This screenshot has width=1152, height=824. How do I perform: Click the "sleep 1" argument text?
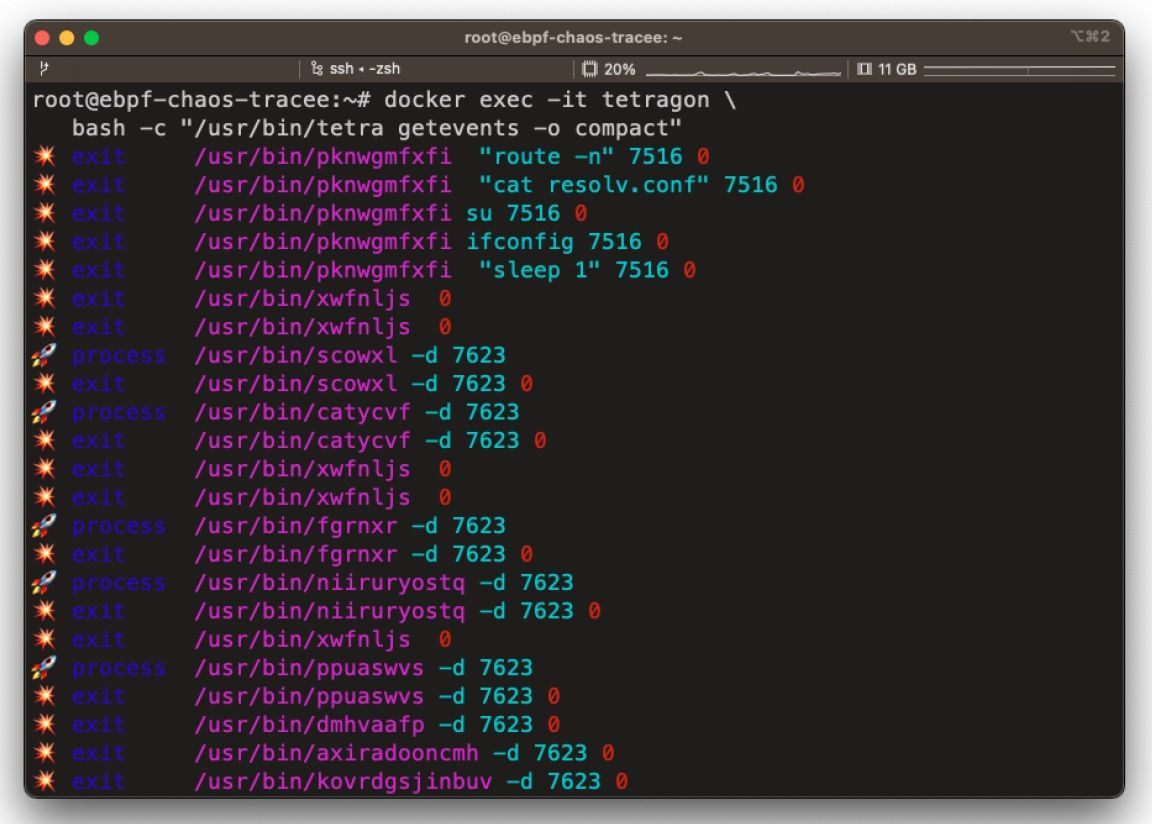click(x=539, y=270)
